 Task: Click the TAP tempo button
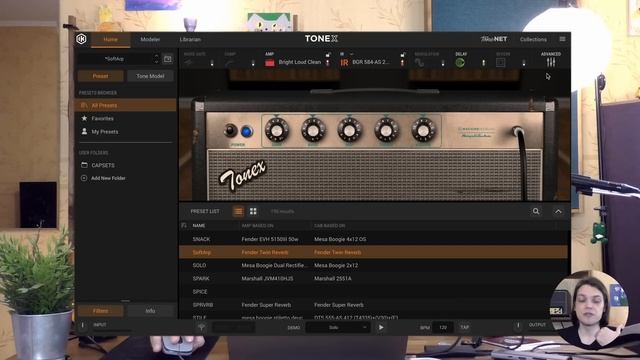464,327
